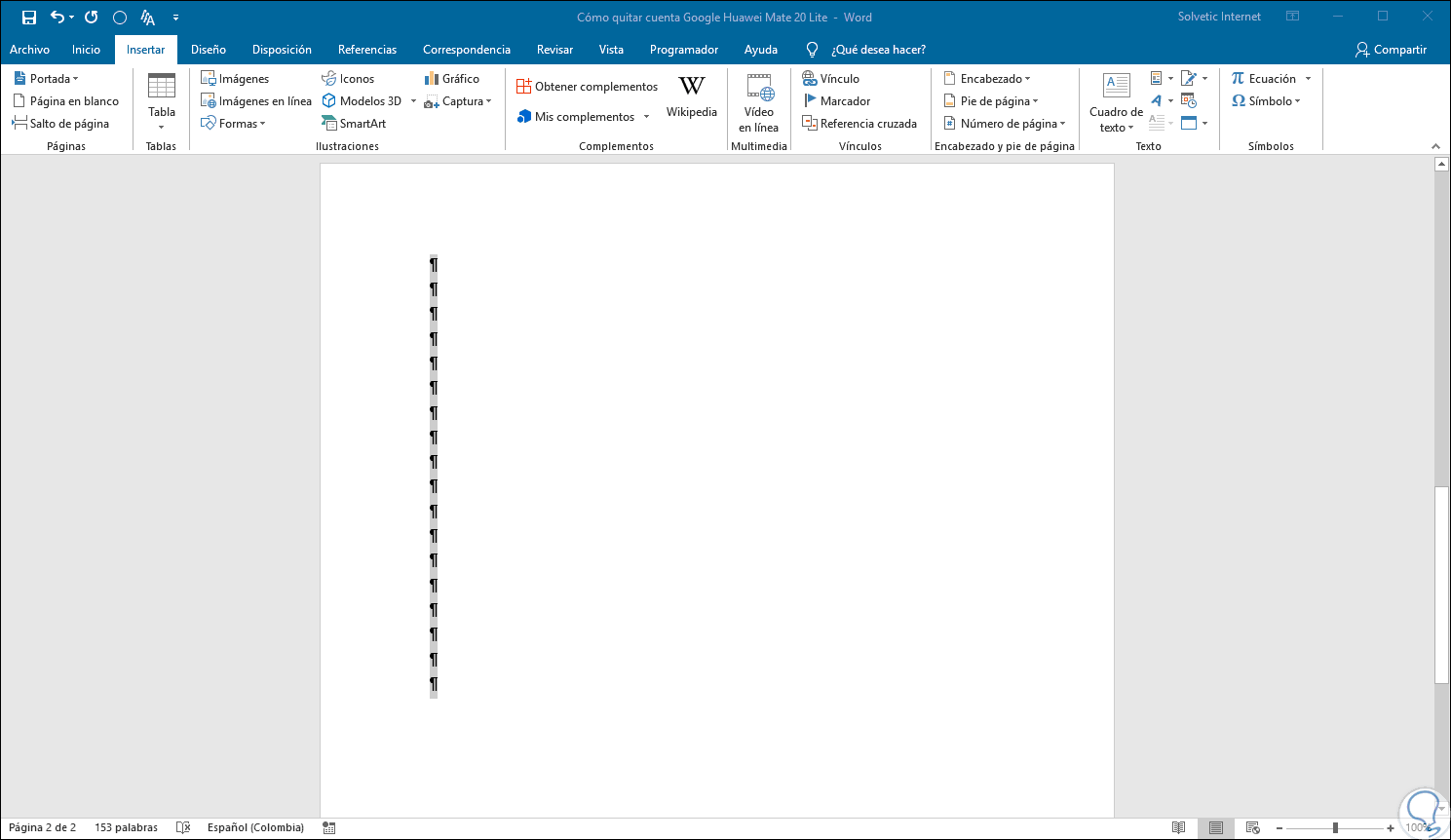Click the Compartir share button
The height and width of the screenshot is (840, 1451).
pyautogui.click(x=1391, y=50)
